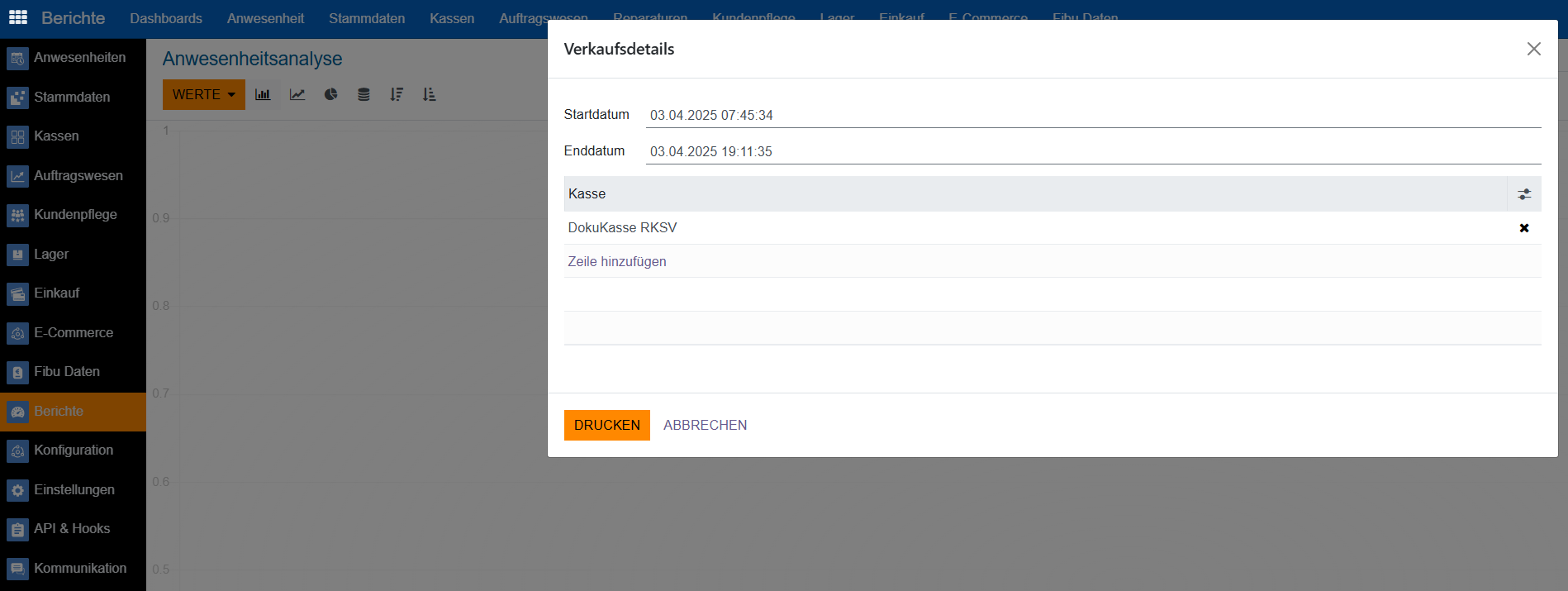This screenshot has width=1568, height=591.
Task: Open the Stammdaten top menu
Action: click(x=366, y=18)
